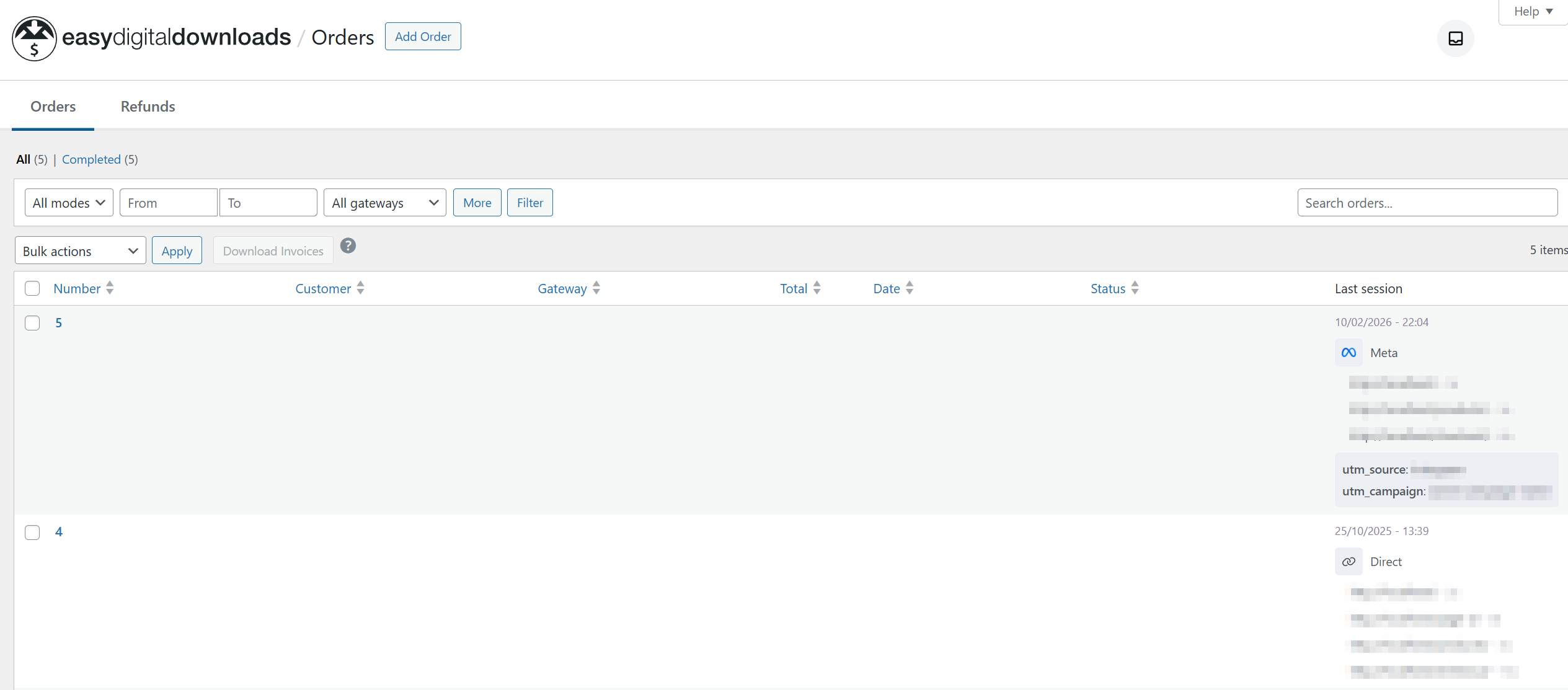Tick the select-all orders checkbox
Image resolution: width=1568 pixels, height=690 pixels.
click(32, 288)
